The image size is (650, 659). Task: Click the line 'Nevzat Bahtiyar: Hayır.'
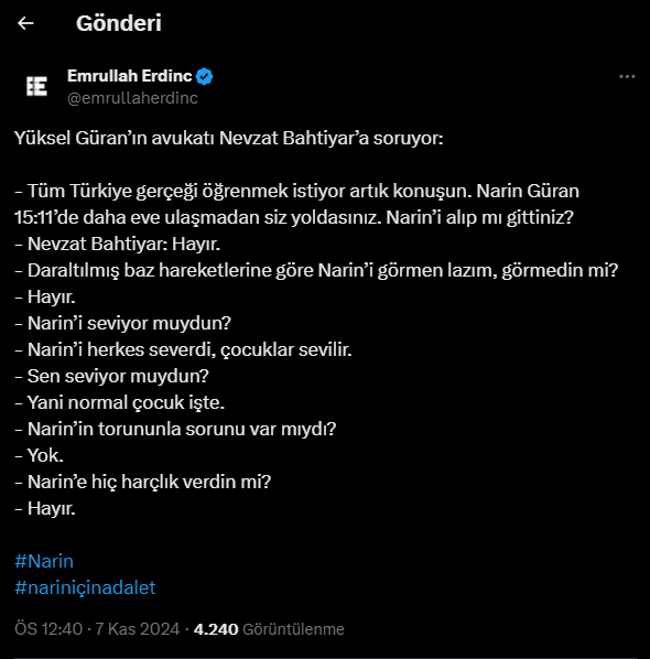click(117, 244)
